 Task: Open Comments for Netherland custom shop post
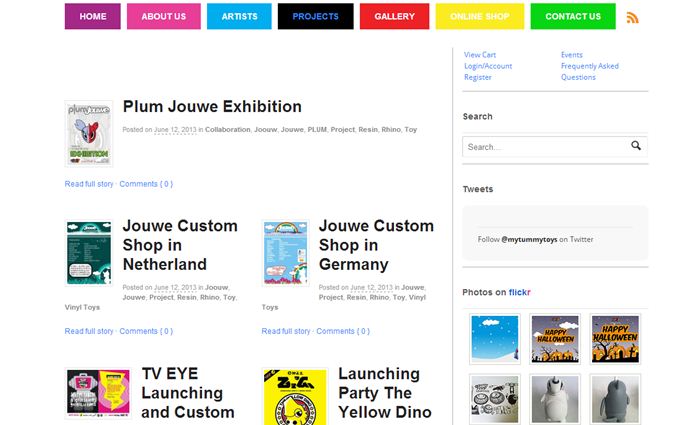tap(146, 331)
